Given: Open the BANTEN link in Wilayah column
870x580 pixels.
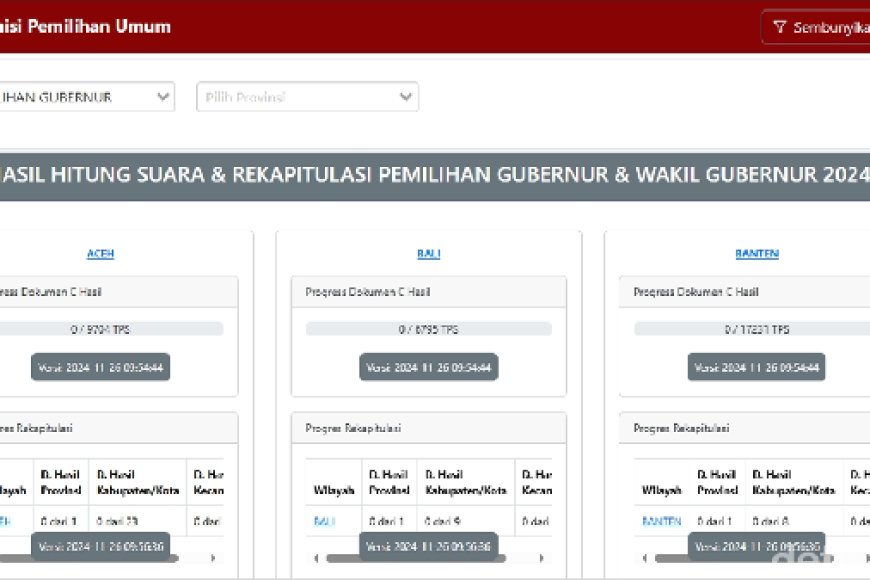Looking at the screenshot, I should click(x=661, y=521).
